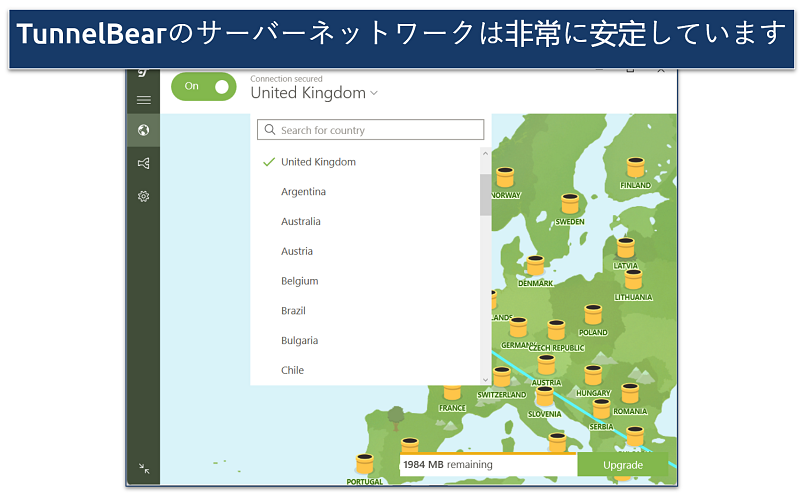Toggle the VPN On switch off

click(204, 86)
